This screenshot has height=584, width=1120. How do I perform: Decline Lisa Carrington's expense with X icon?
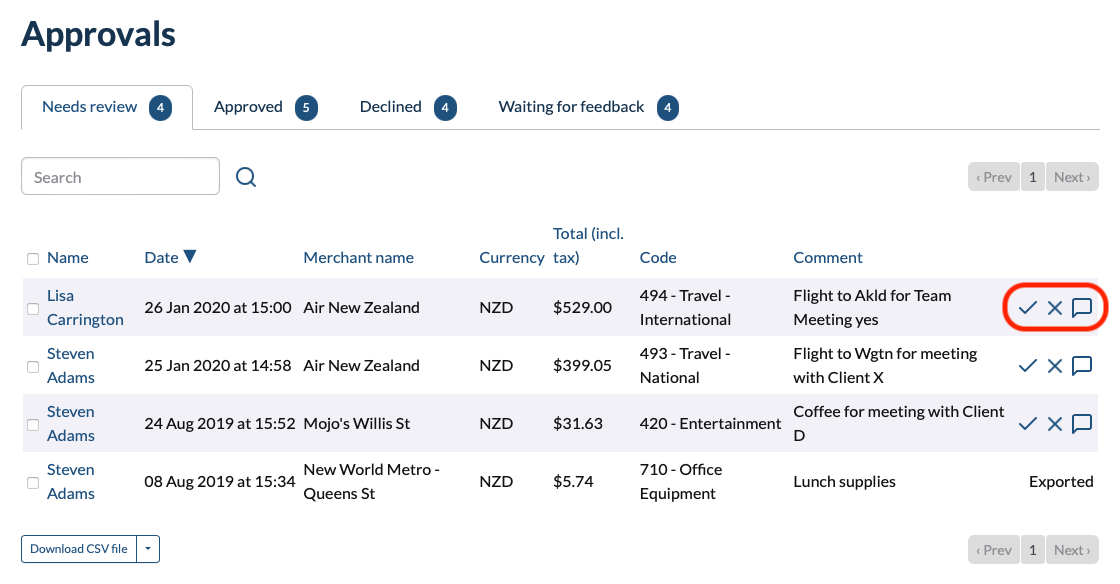click(x=1054, y=308)
